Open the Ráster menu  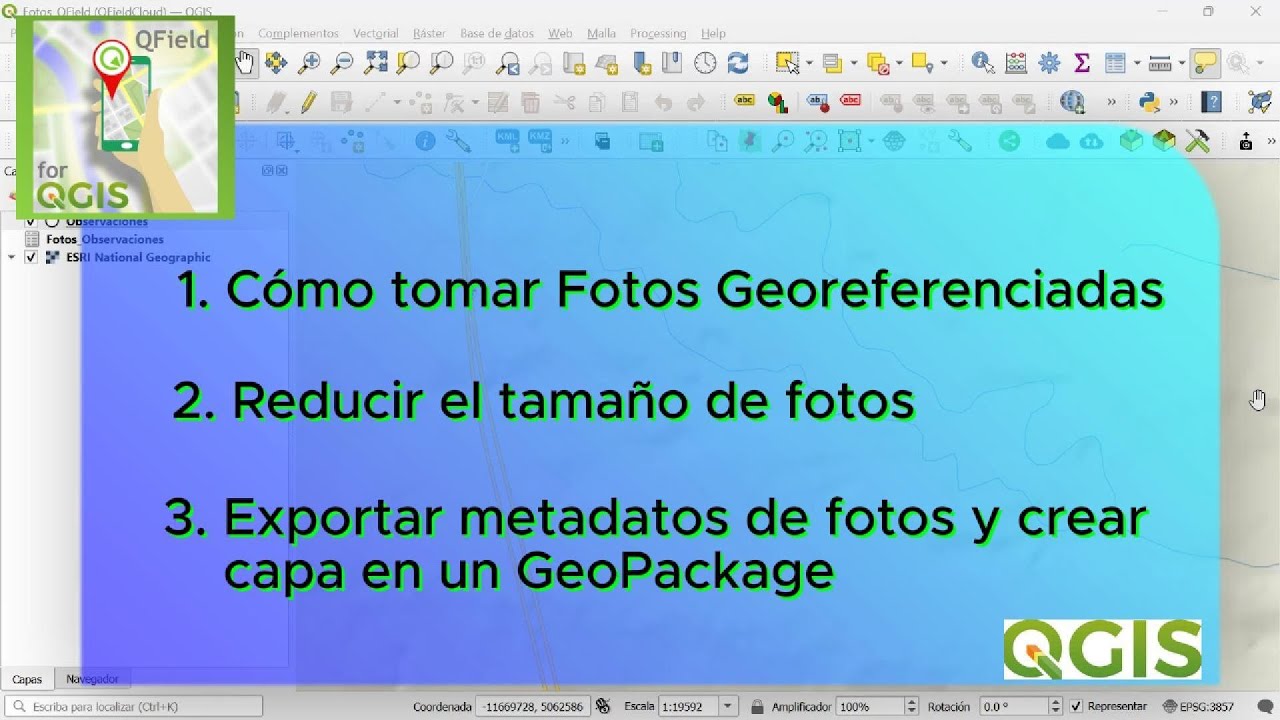click(429, 33)
